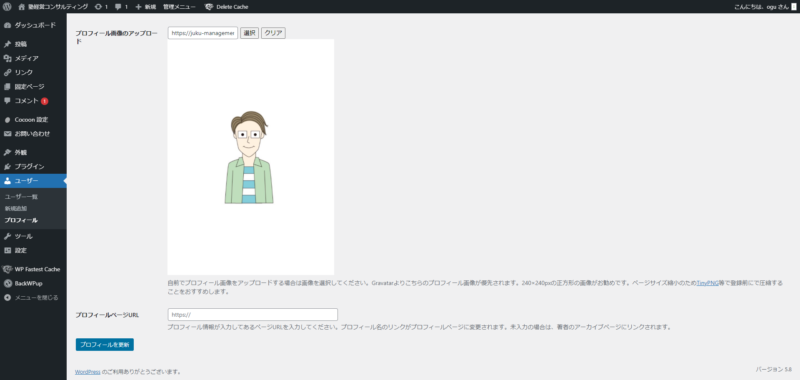This screenshot has width=800, height=380.
Task: Click the バージョン 5.8 footer text
Action: pyautogui.click(x=773, y=369)
